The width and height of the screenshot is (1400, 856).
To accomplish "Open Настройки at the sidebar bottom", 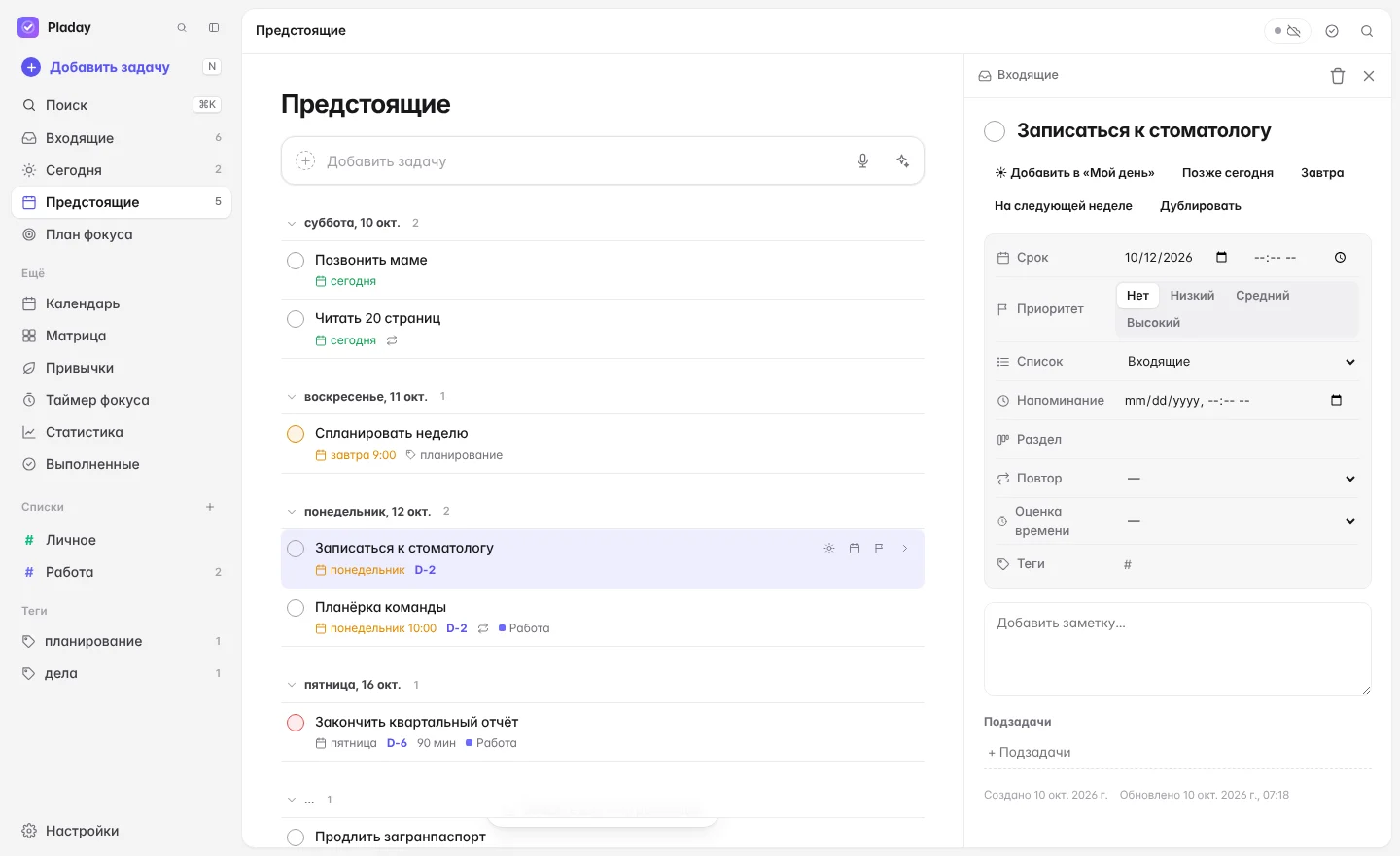I will click(122, 831).
